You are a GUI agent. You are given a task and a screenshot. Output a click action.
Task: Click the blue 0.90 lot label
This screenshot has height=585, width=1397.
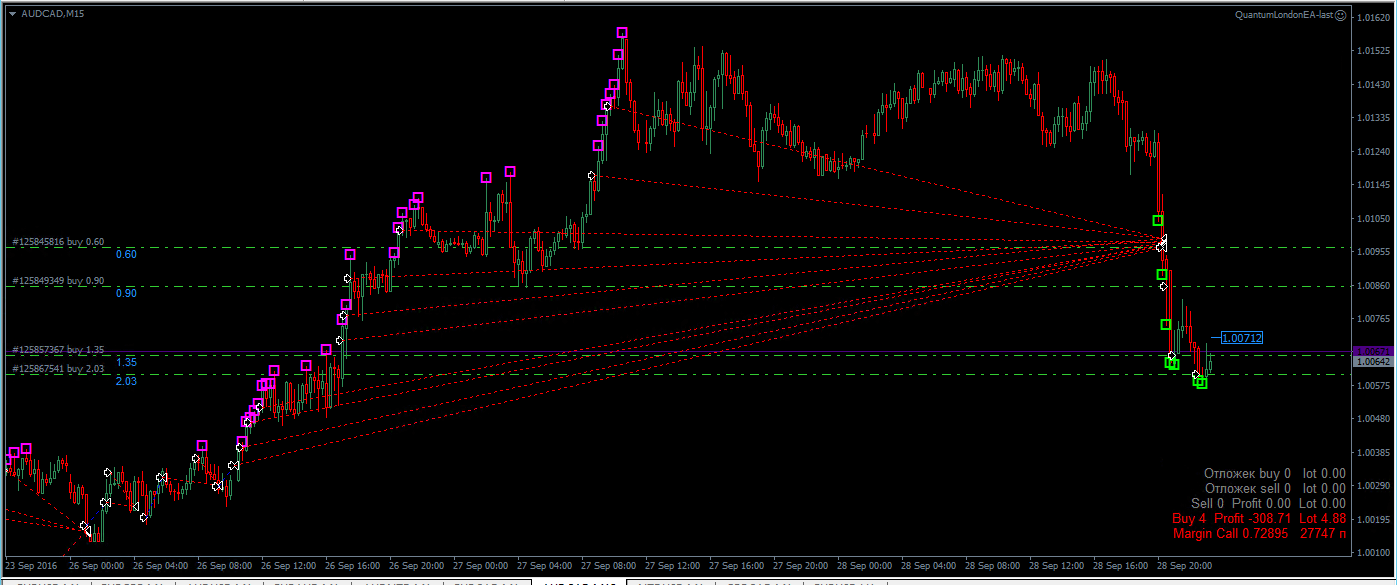point(126,293)
